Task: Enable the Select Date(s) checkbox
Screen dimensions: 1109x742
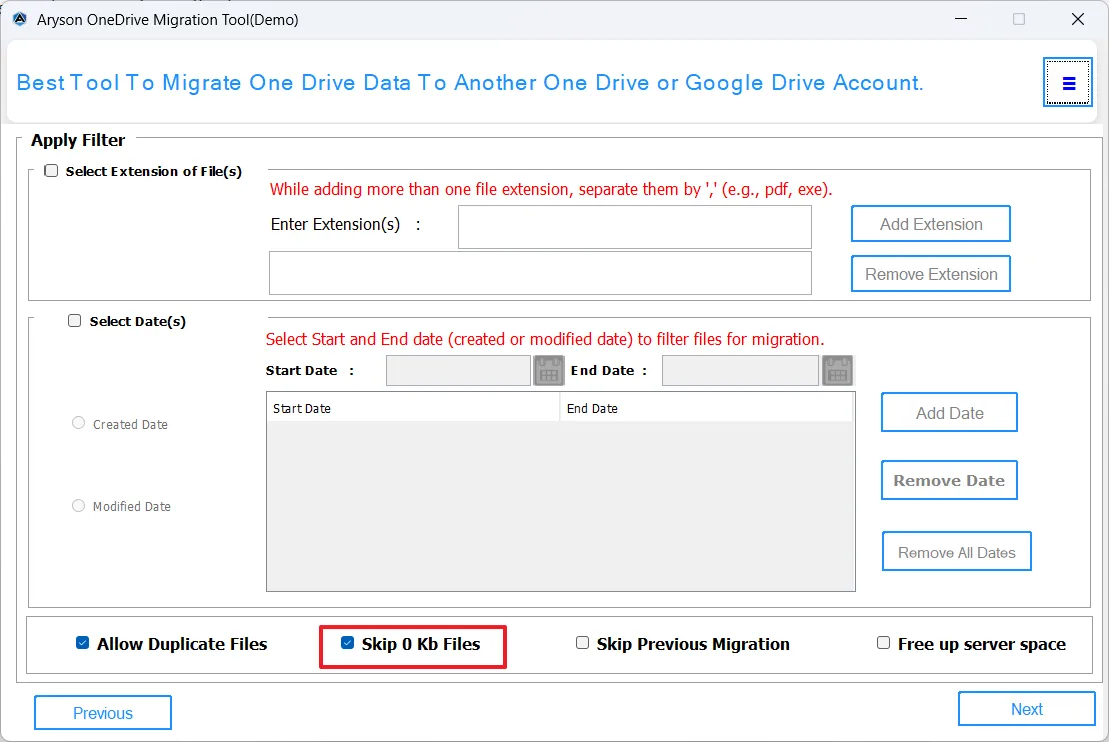Action: 75,321
